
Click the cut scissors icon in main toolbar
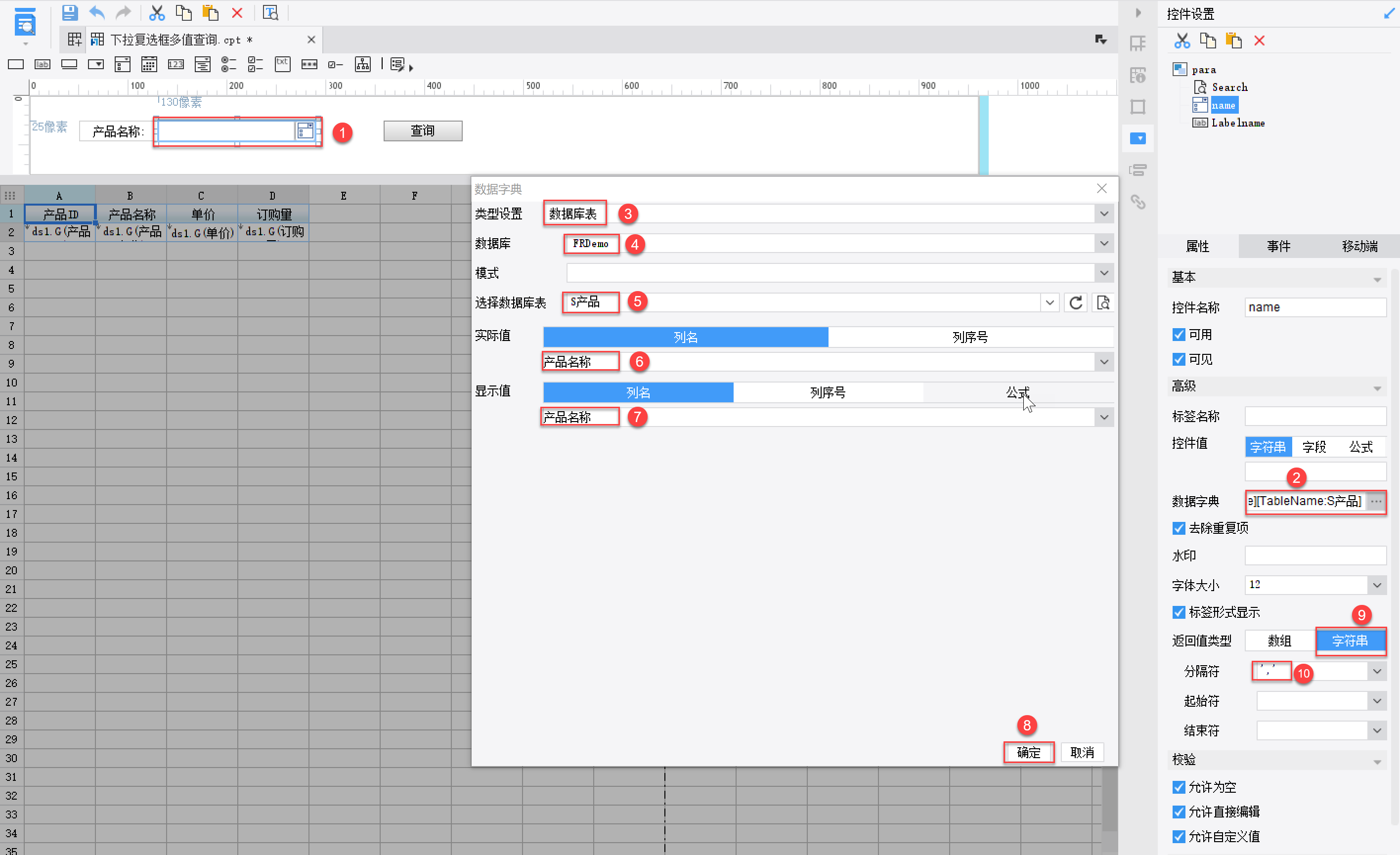[156, 12]
